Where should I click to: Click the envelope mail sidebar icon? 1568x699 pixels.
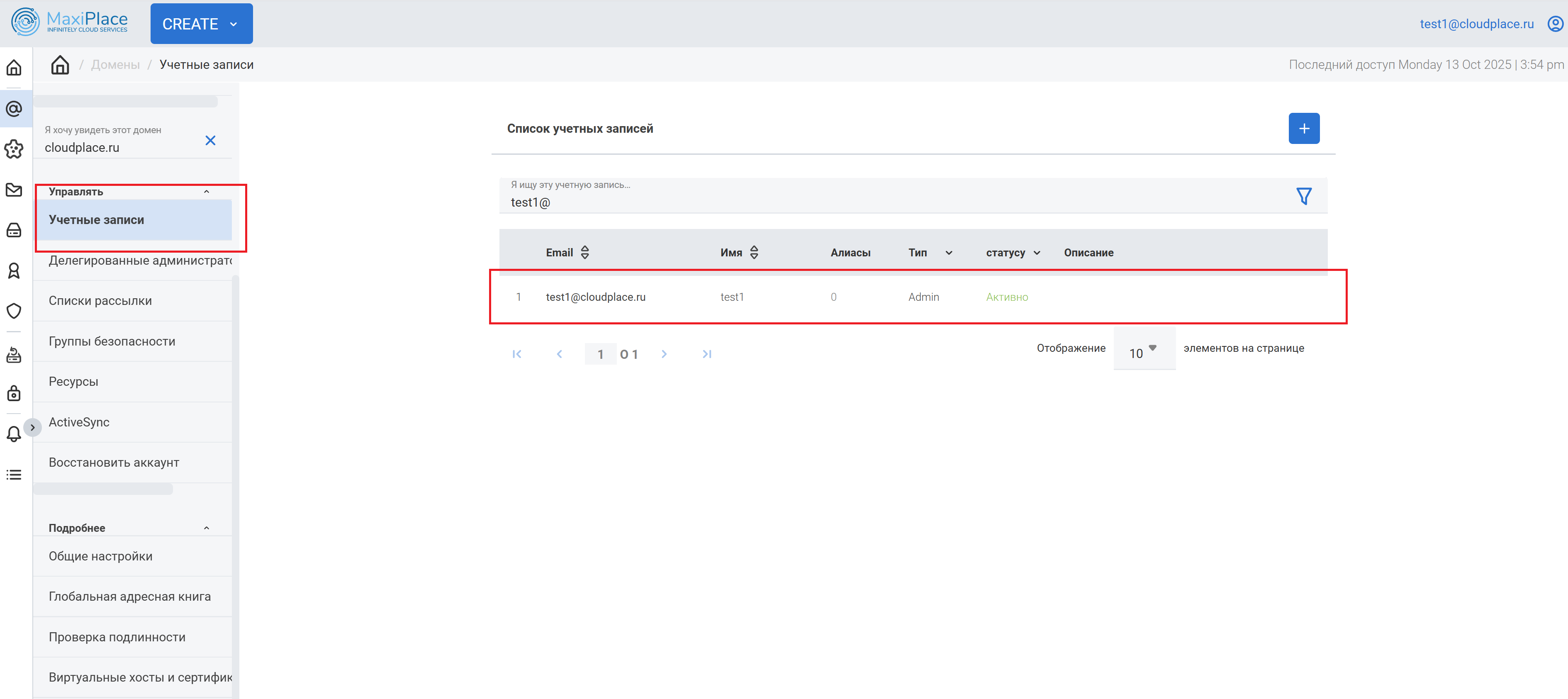pos(14,190)
